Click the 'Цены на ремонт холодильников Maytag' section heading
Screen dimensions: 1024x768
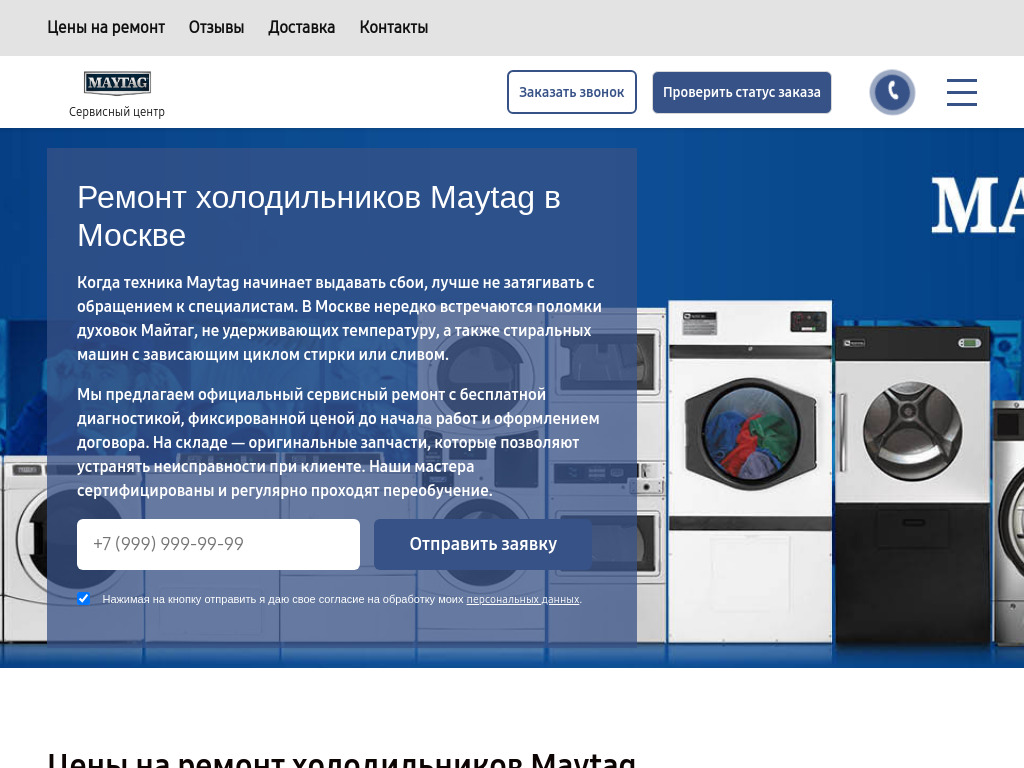click(341, 760)
